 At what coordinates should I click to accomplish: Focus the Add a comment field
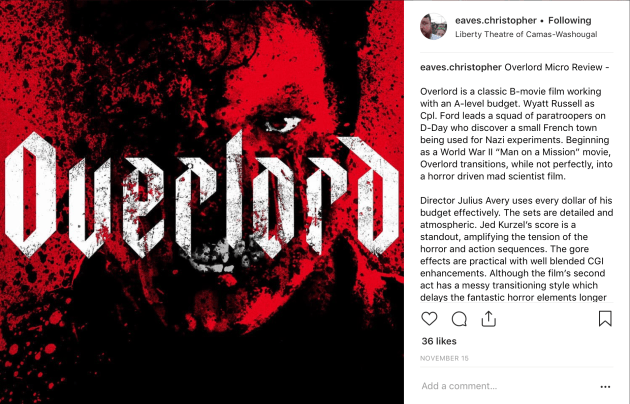pos(506,386)
